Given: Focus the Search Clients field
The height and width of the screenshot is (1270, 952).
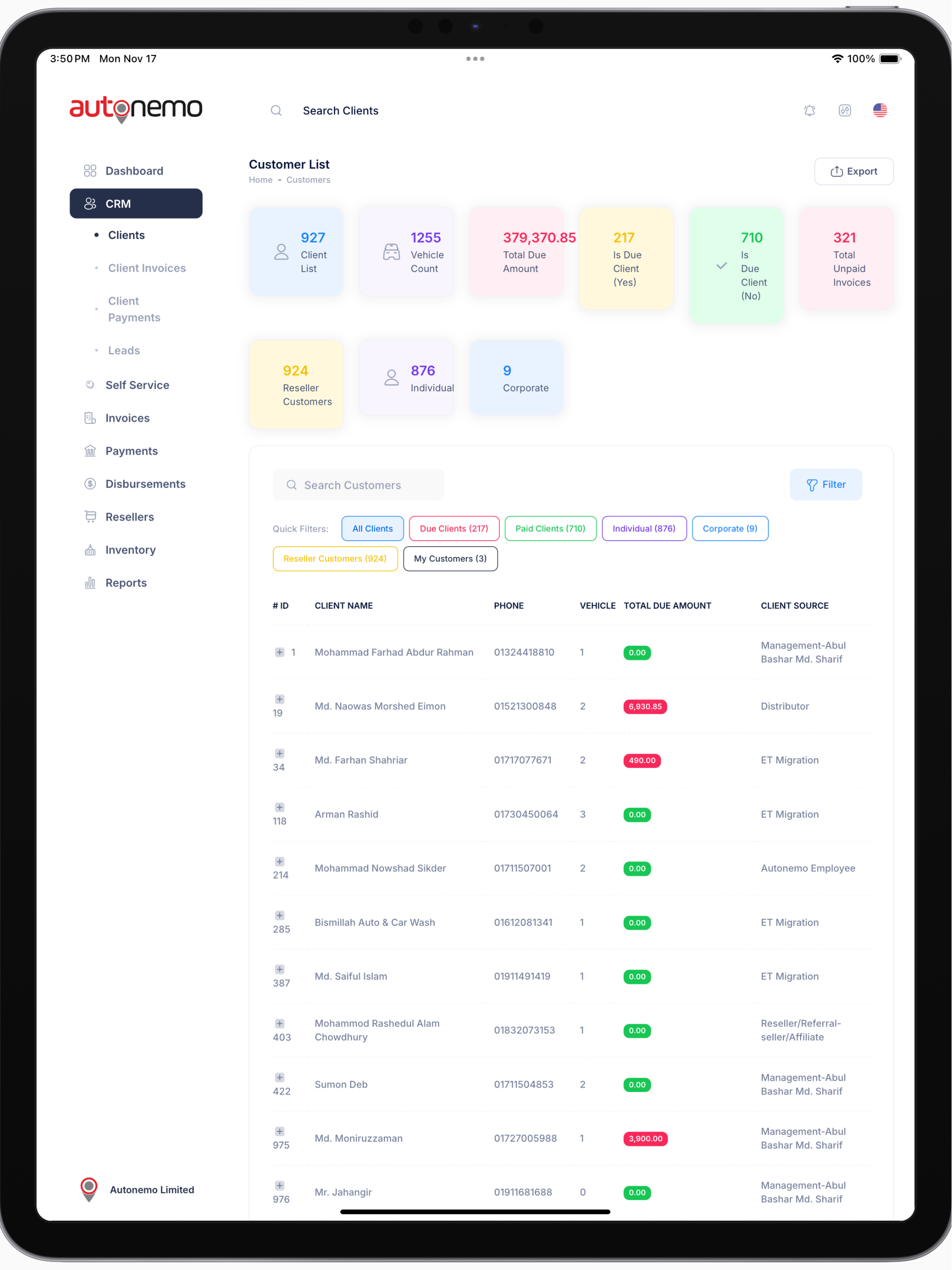Looking at the screenshot, I should pyautogui.click(x=340, y=110).
